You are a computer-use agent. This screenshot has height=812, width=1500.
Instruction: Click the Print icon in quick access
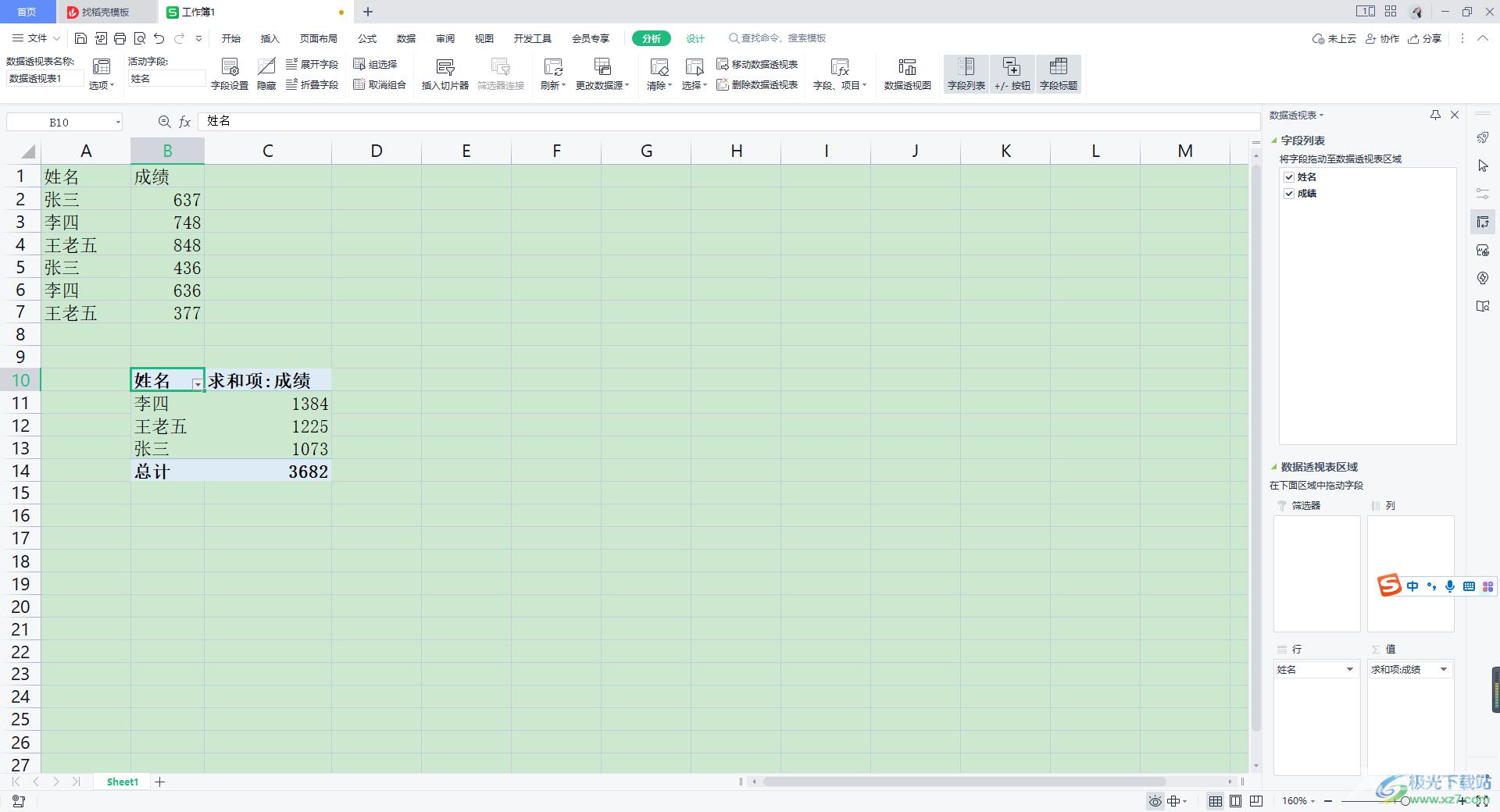click(120, 38)
